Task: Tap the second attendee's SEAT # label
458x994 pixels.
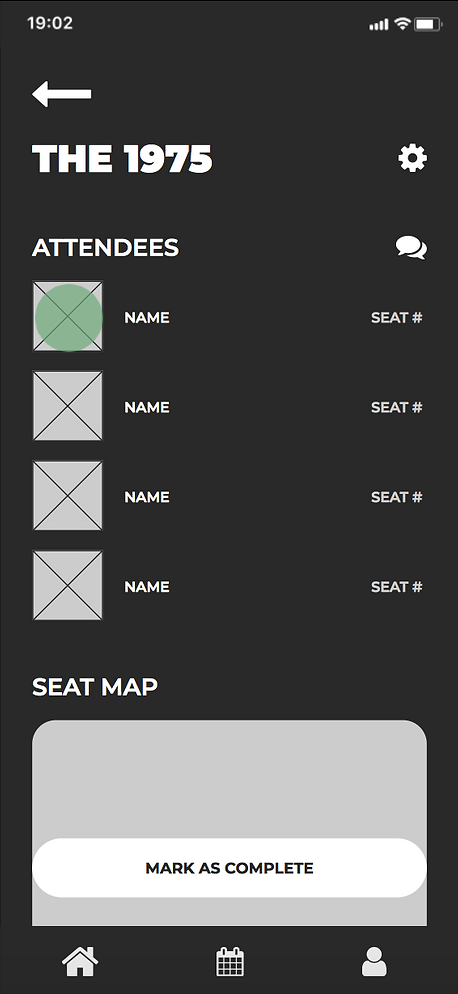Action: pos(396,407)
